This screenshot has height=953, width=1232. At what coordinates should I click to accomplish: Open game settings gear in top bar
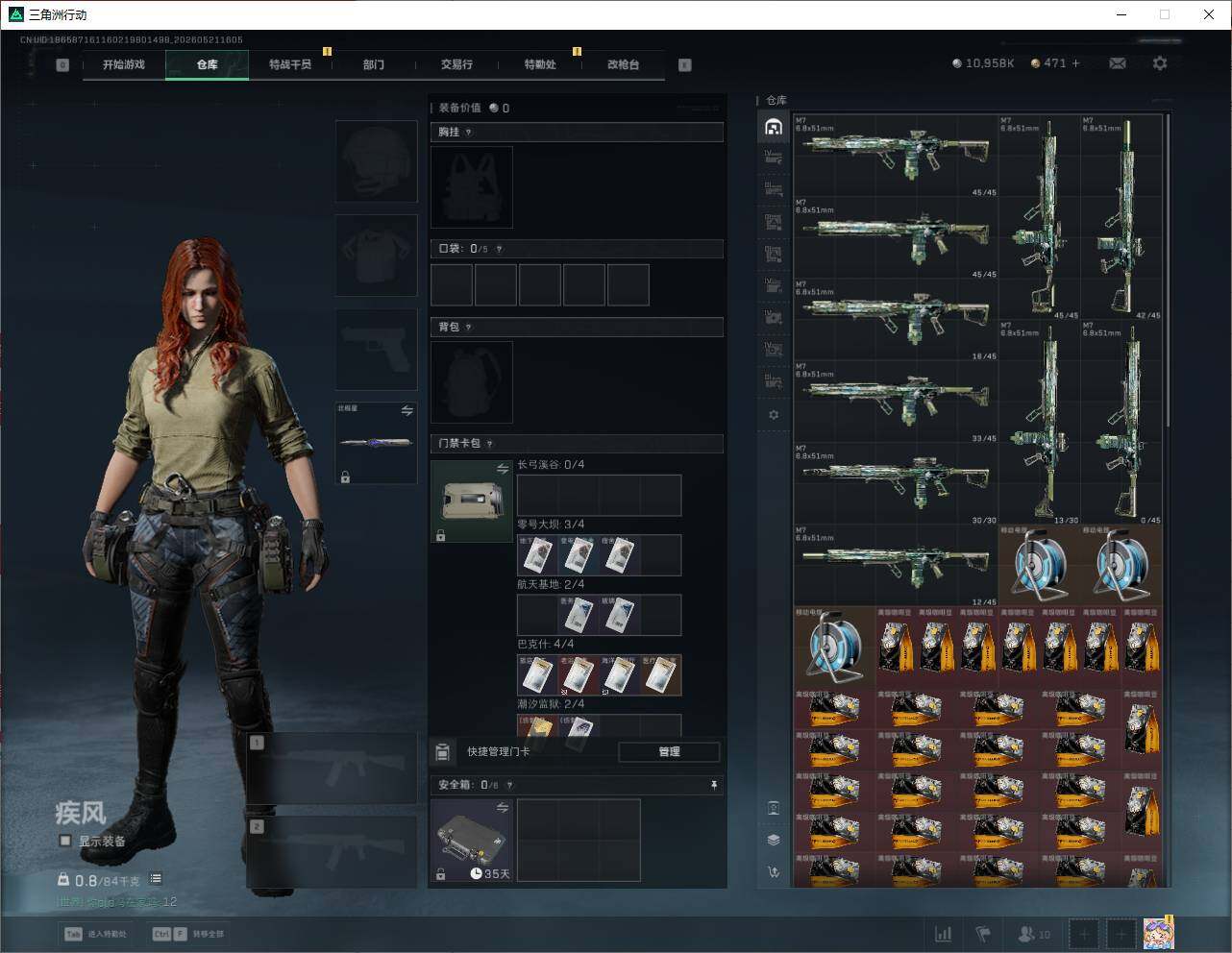pyautogui.click(x=1160, y=63)
